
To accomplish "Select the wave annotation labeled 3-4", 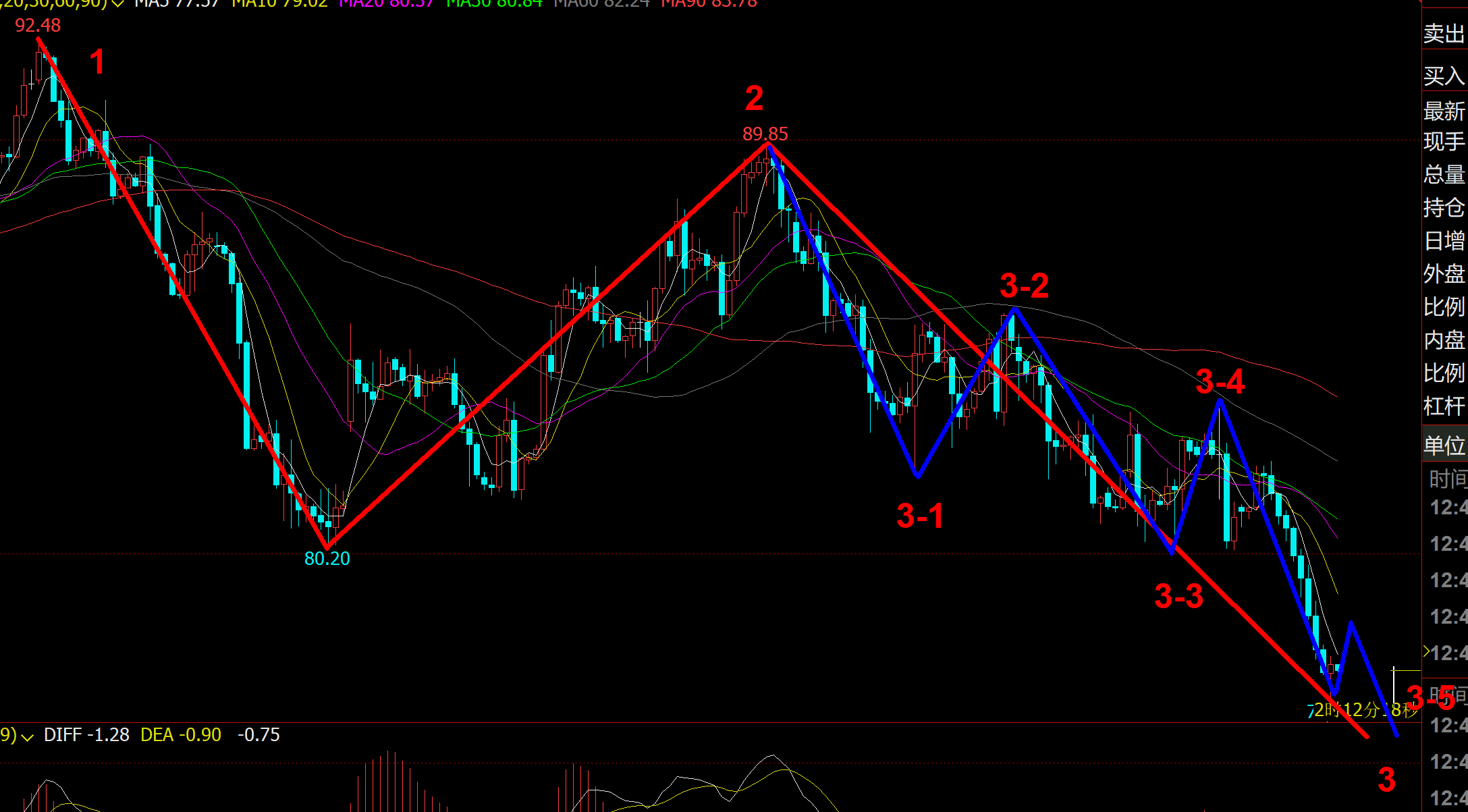I will (x=1220, y=382).
